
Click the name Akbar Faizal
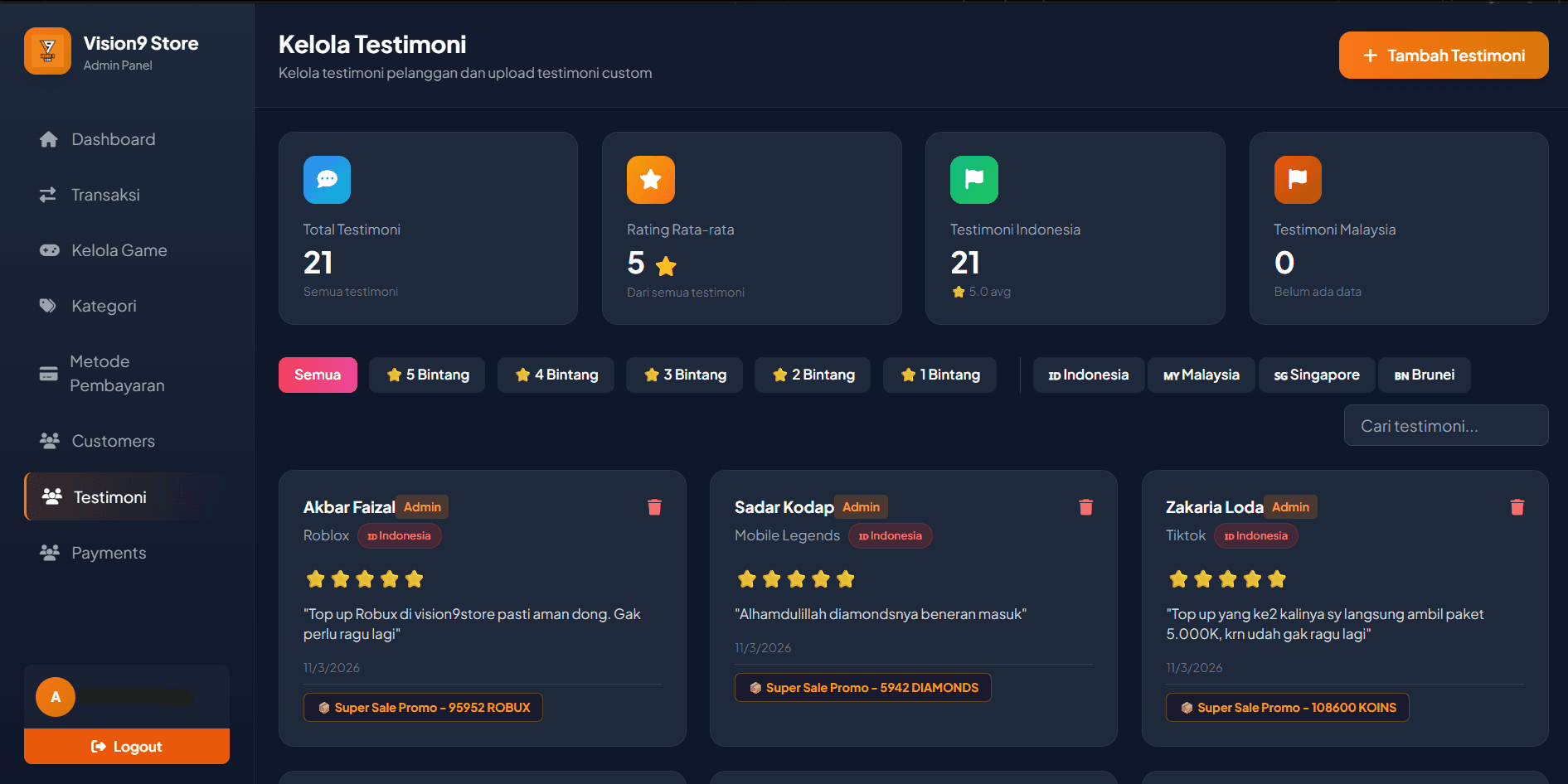[349, 507]
